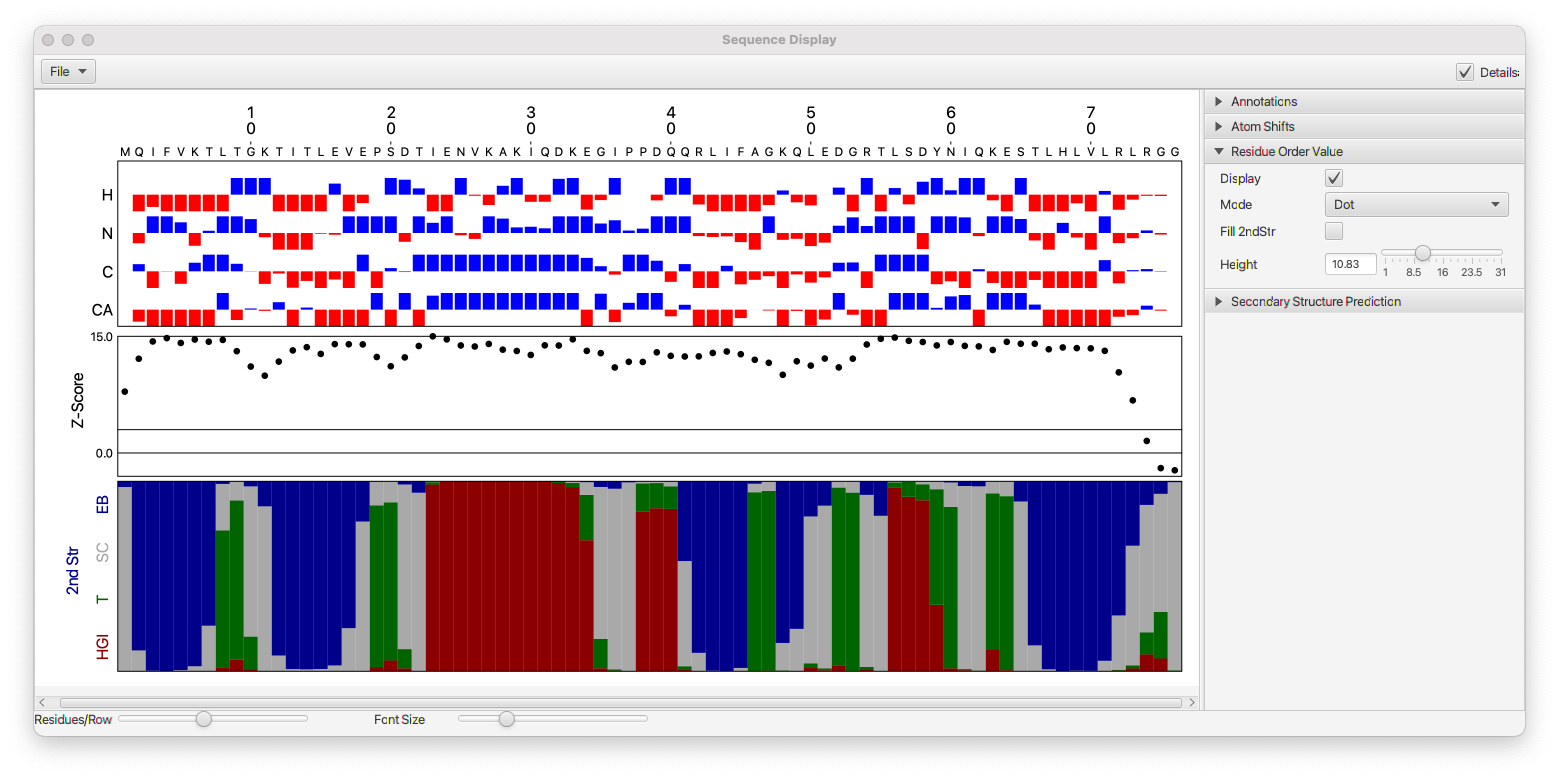Screen dimensions: 1559x778
Task: Click the residue number 40 label
Action: pos(671,120)
